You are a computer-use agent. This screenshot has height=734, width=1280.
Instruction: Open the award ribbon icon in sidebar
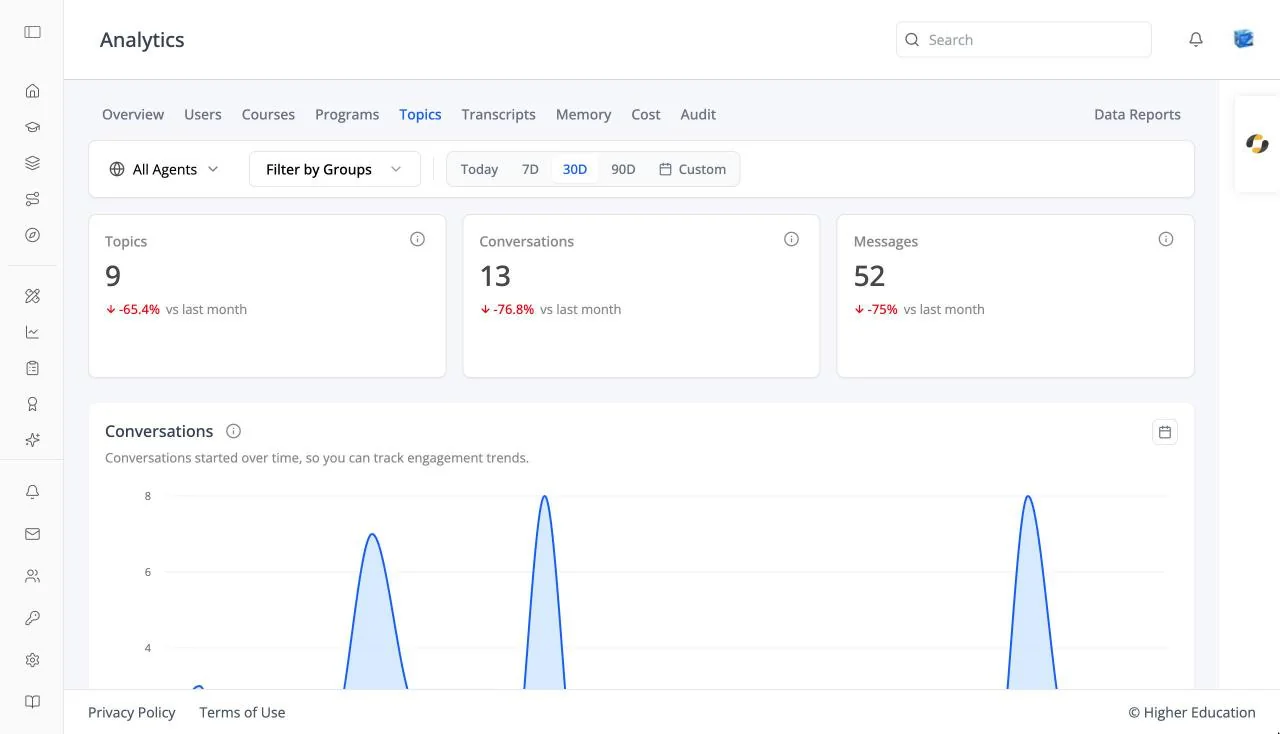(x=32, y=404)
